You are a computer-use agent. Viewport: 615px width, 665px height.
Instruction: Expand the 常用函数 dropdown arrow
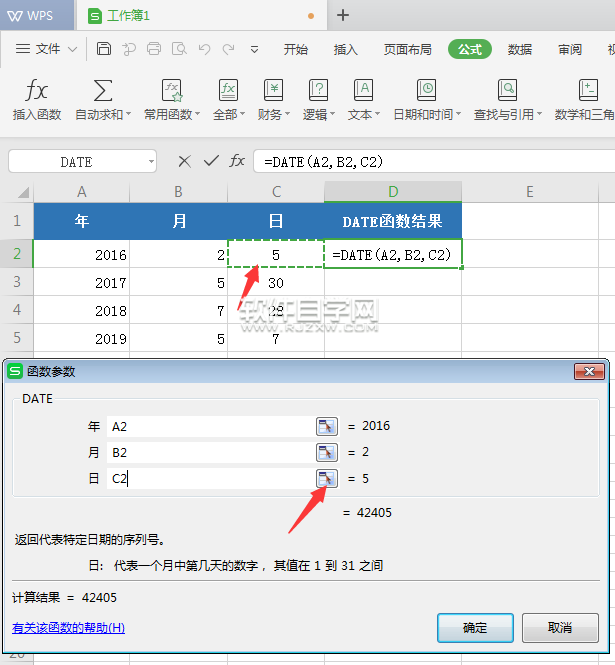pos(198,114)
